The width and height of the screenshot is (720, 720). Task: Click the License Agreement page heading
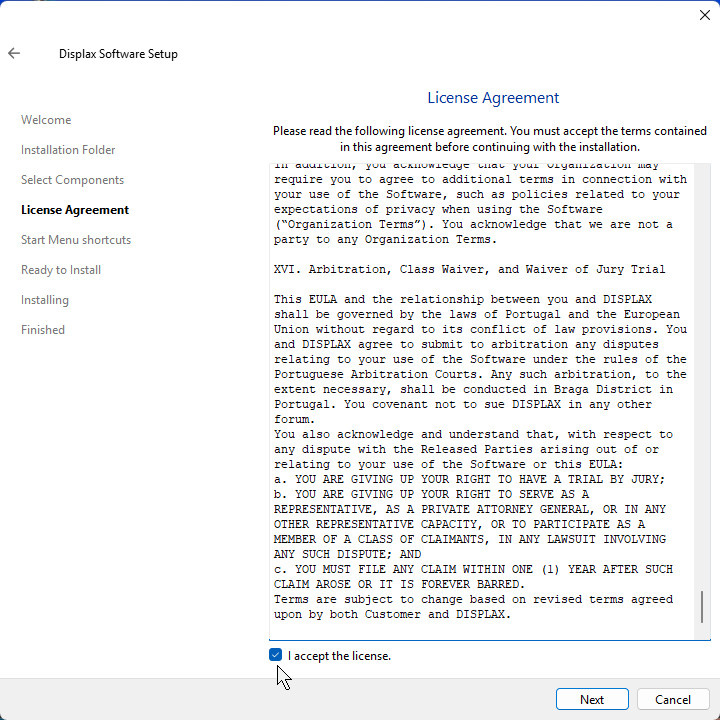pyautogui.click(x=493, y=98)
